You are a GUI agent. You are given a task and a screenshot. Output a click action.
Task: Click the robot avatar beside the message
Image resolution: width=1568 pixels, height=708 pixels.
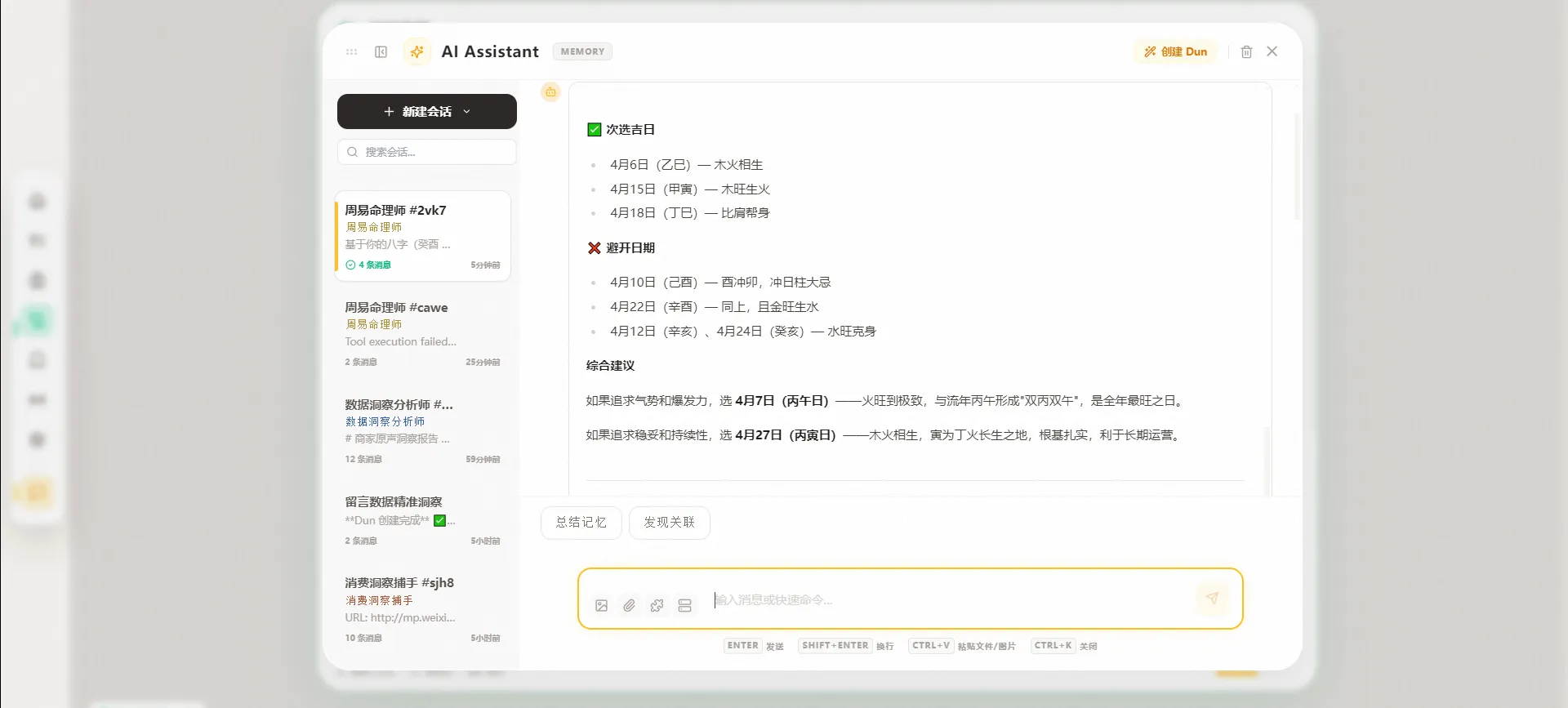[x=550, y=92]
